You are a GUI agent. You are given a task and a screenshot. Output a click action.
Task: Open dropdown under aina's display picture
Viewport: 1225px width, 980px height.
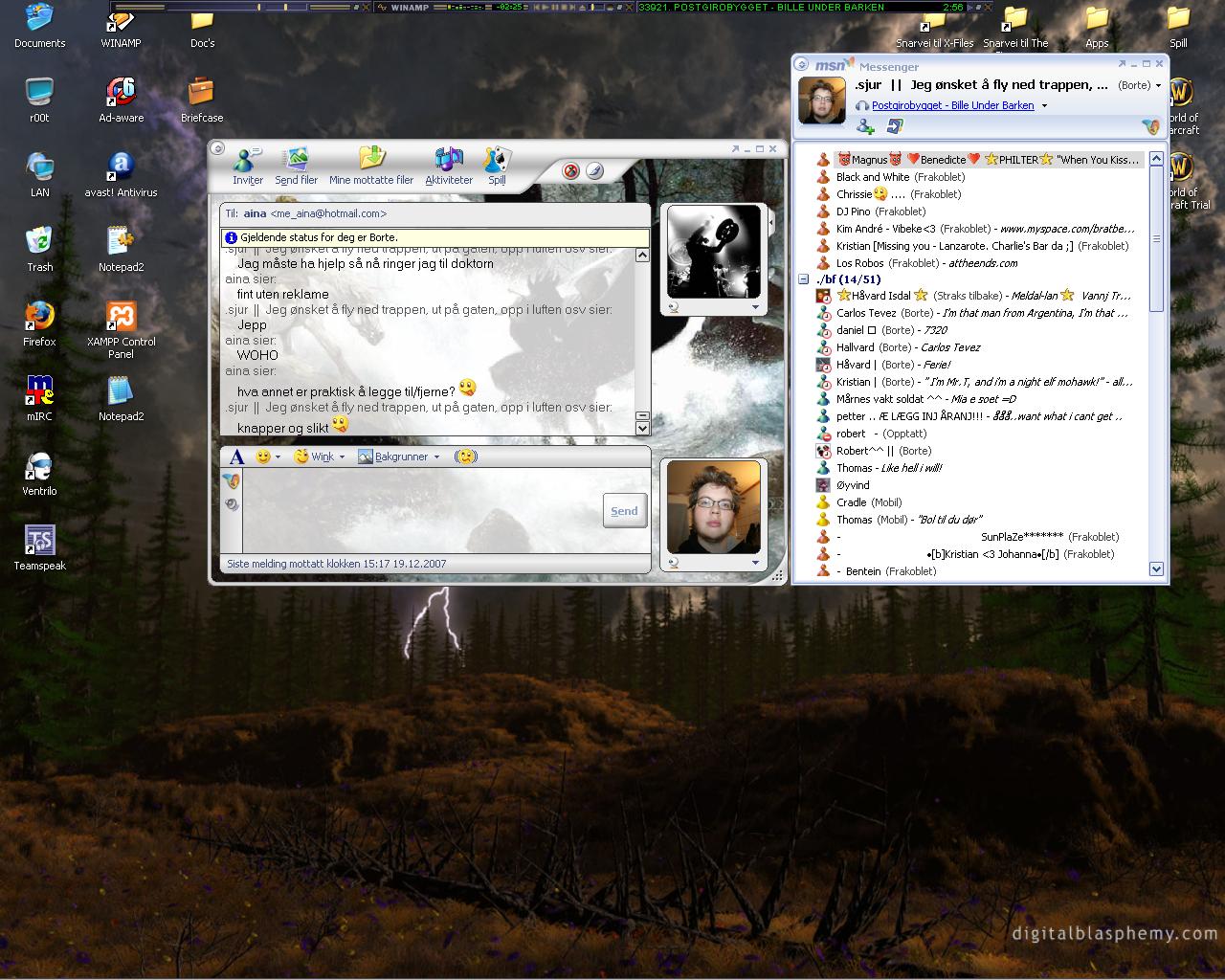[x=755, y=307]
